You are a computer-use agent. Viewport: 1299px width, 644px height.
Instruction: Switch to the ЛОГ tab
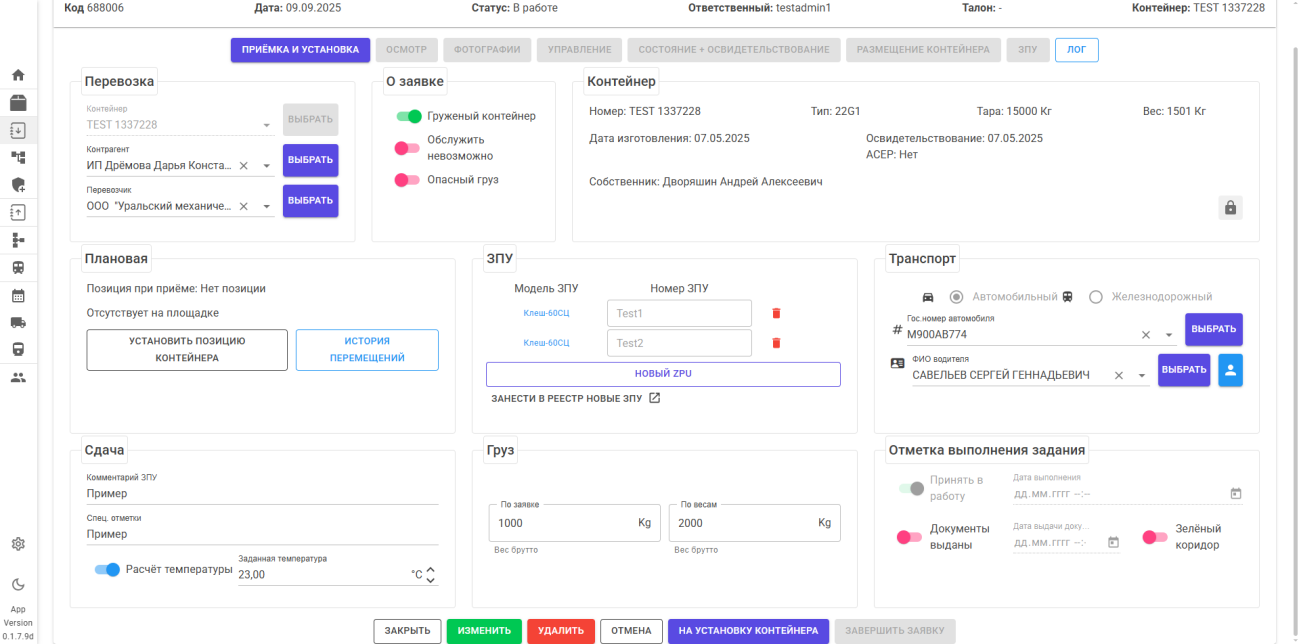pyautogui.click(x=1076, y=50)
